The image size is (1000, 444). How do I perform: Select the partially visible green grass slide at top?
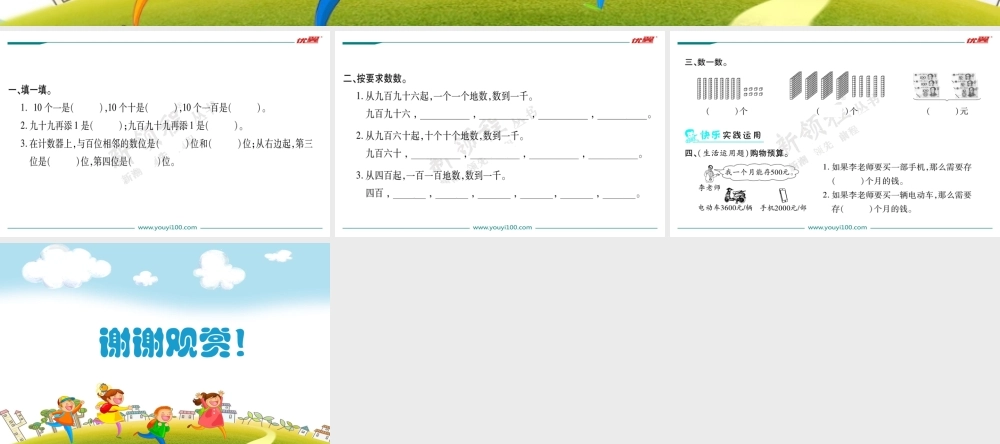[500, 12]
